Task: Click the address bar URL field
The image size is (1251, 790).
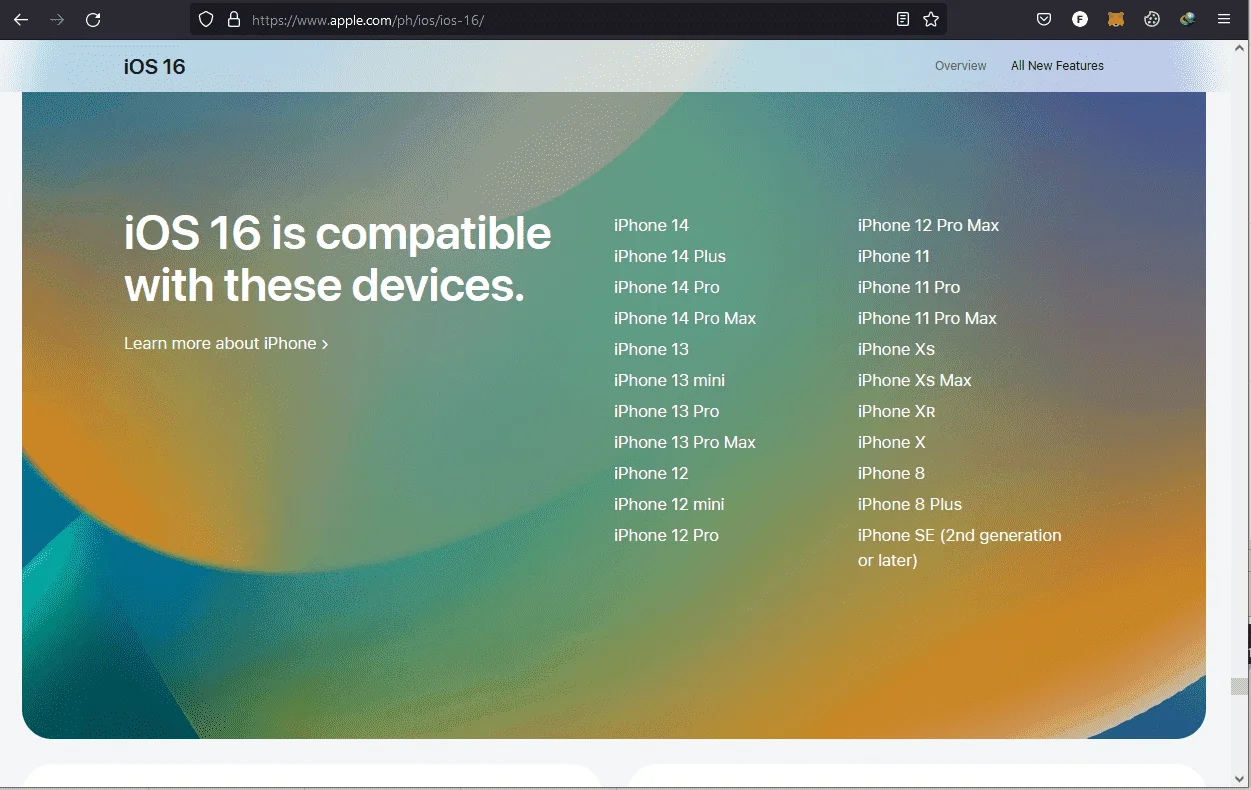Action: (568, 19)
